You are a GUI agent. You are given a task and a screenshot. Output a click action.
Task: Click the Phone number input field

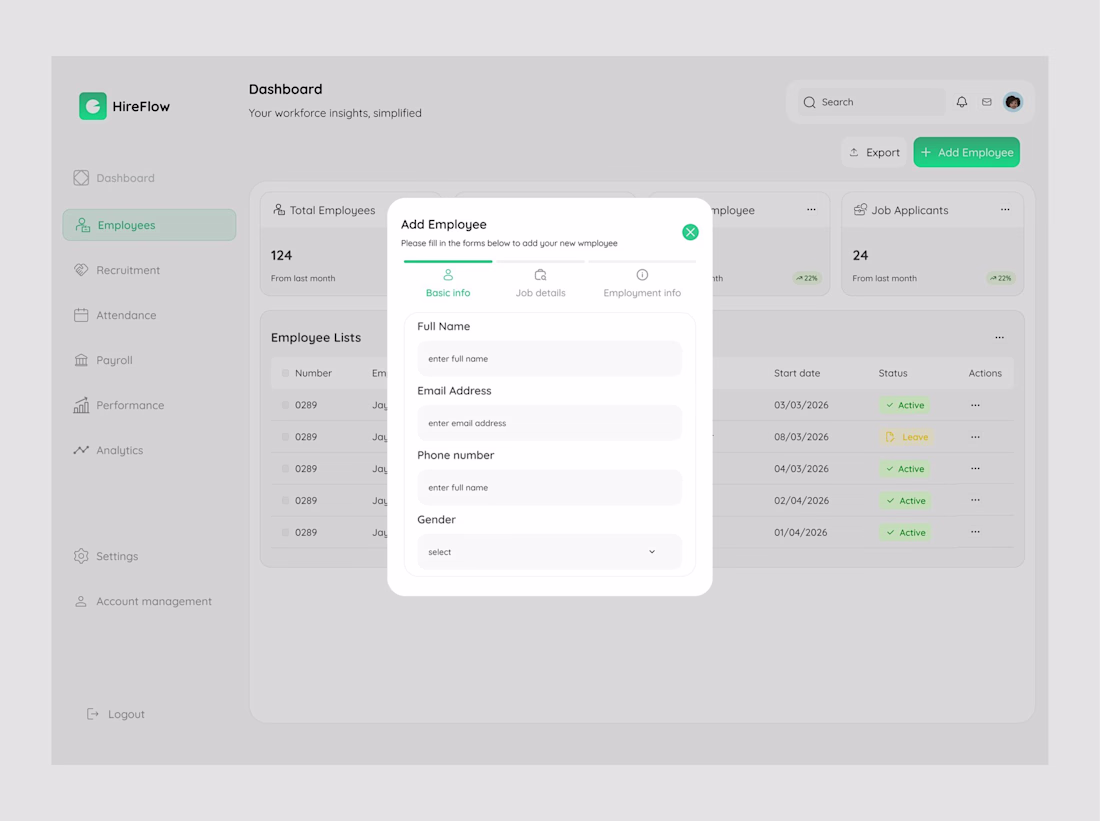[x=549, y=488]
